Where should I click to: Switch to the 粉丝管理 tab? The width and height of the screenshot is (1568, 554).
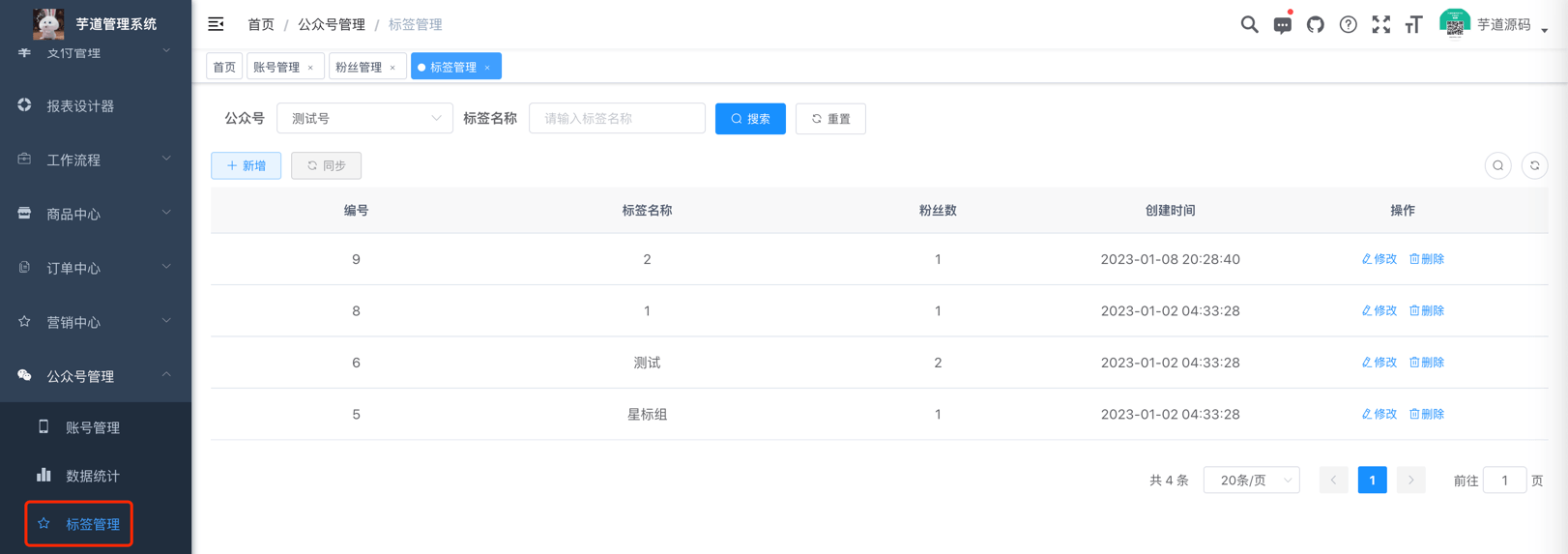click(x=359, y=67)
